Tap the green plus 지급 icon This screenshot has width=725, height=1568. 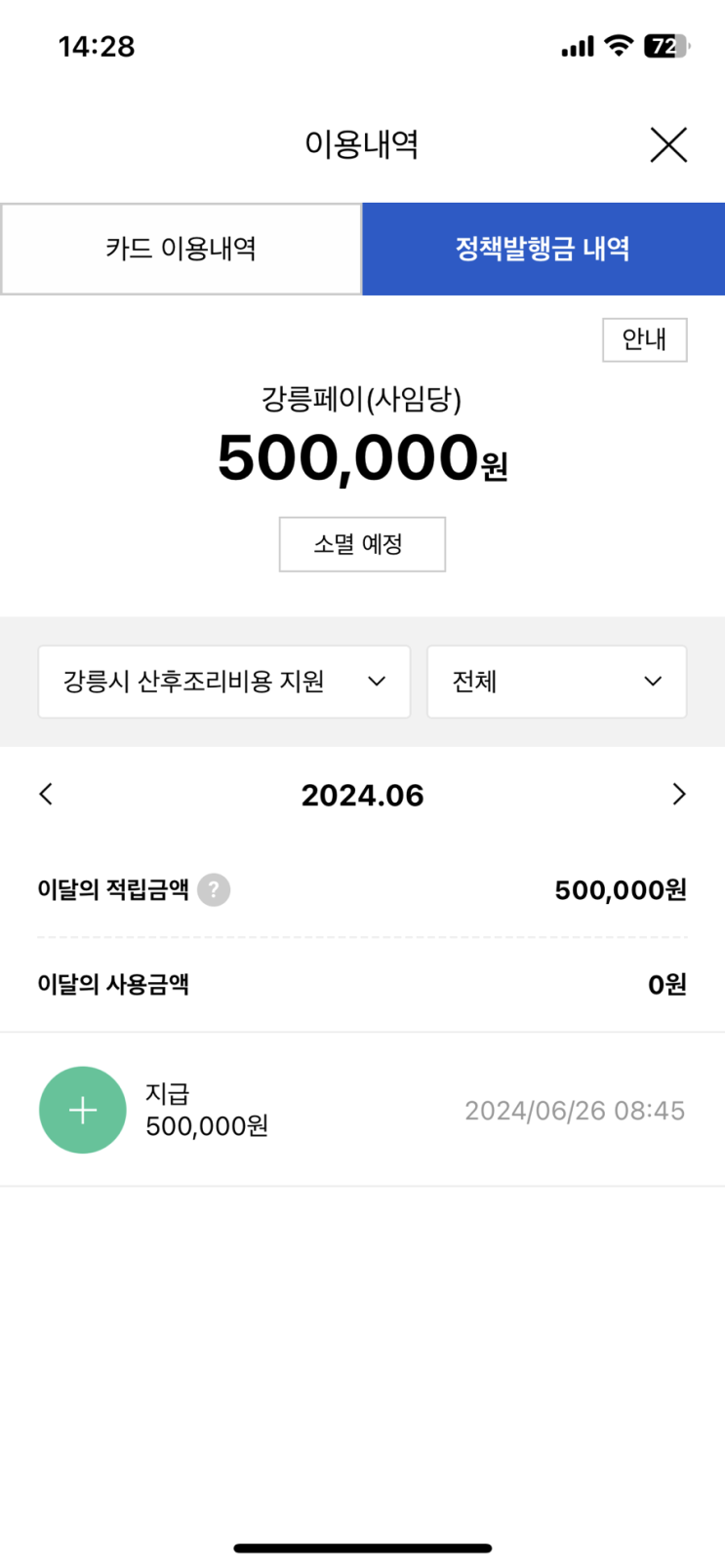(83, 1110)
